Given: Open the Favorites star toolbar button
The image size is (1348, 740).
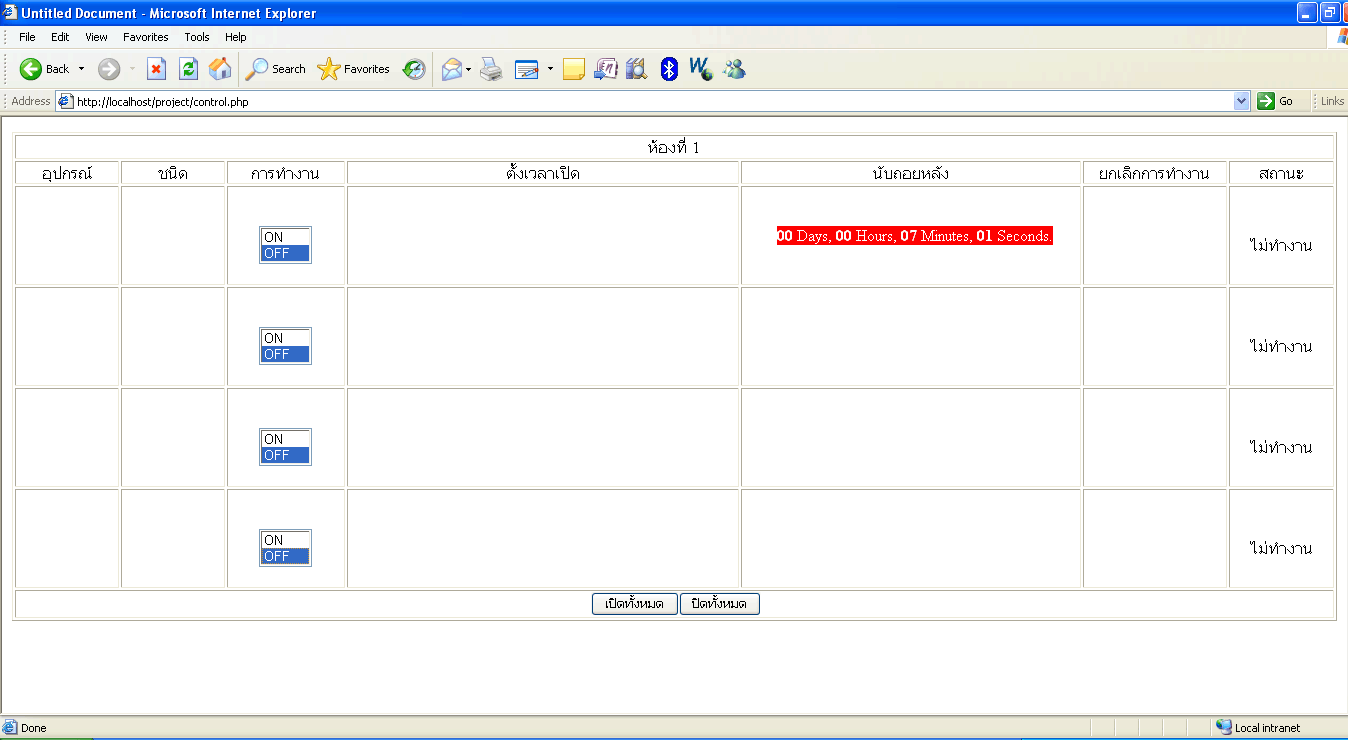Looking at the screenshot, I should coord(353,69).
